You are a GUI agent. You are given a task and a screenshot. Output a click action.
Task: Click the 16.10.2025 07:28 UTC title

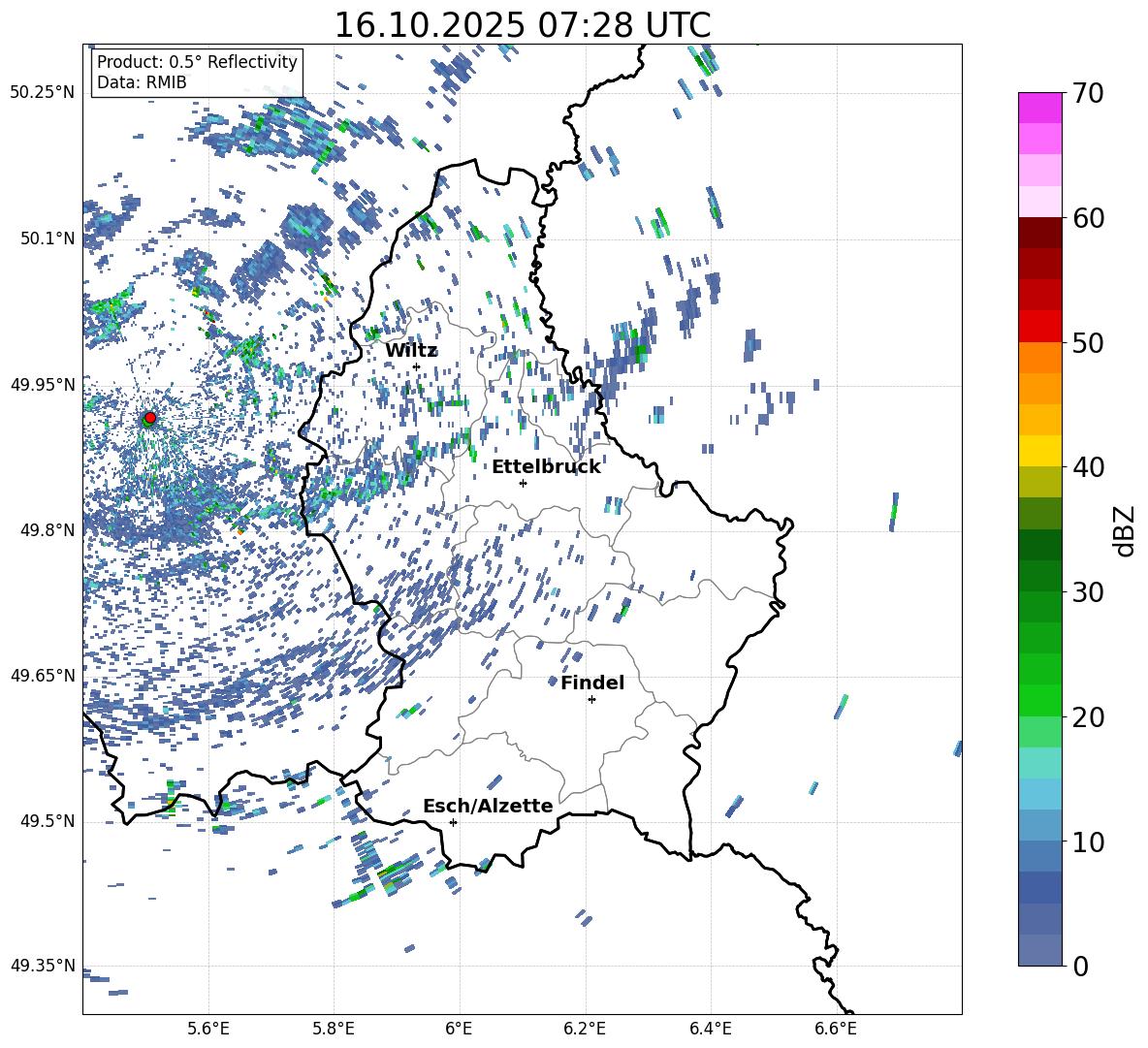click(x=523, y=25)
